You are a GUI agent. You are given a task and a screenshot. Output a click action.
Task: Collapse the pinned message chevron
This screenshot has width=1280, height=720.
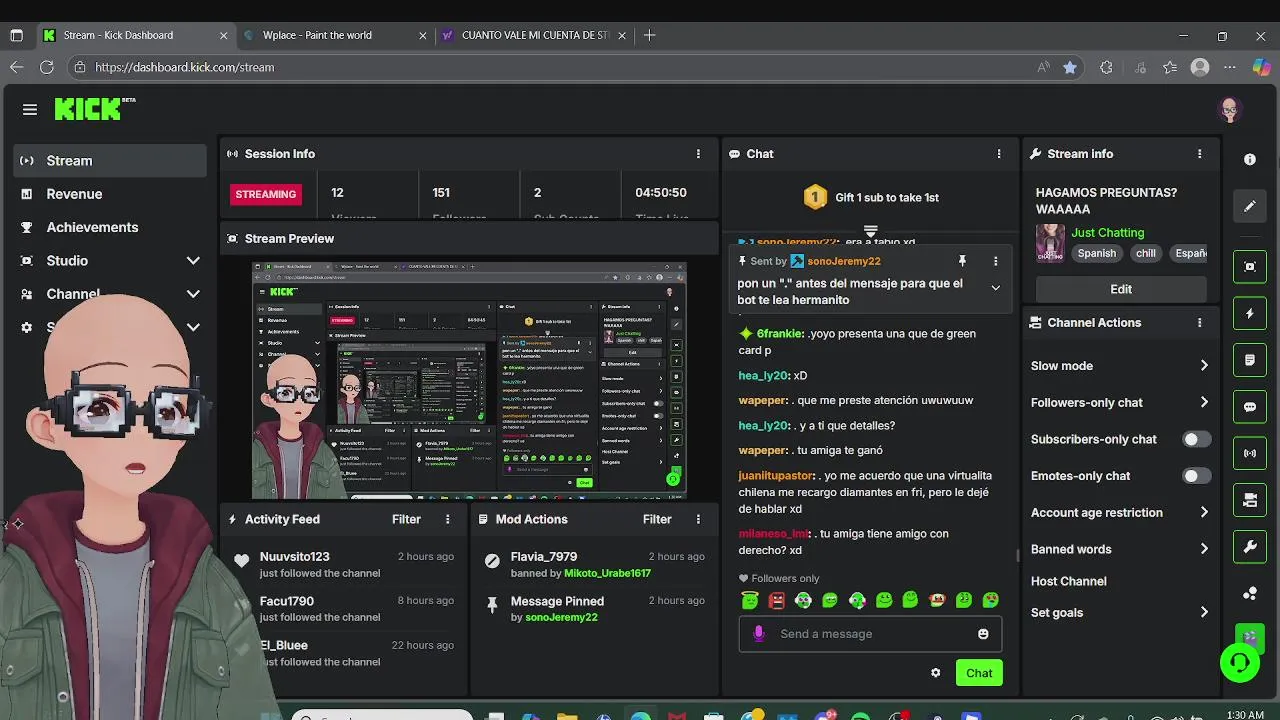[x=995, y=288]
